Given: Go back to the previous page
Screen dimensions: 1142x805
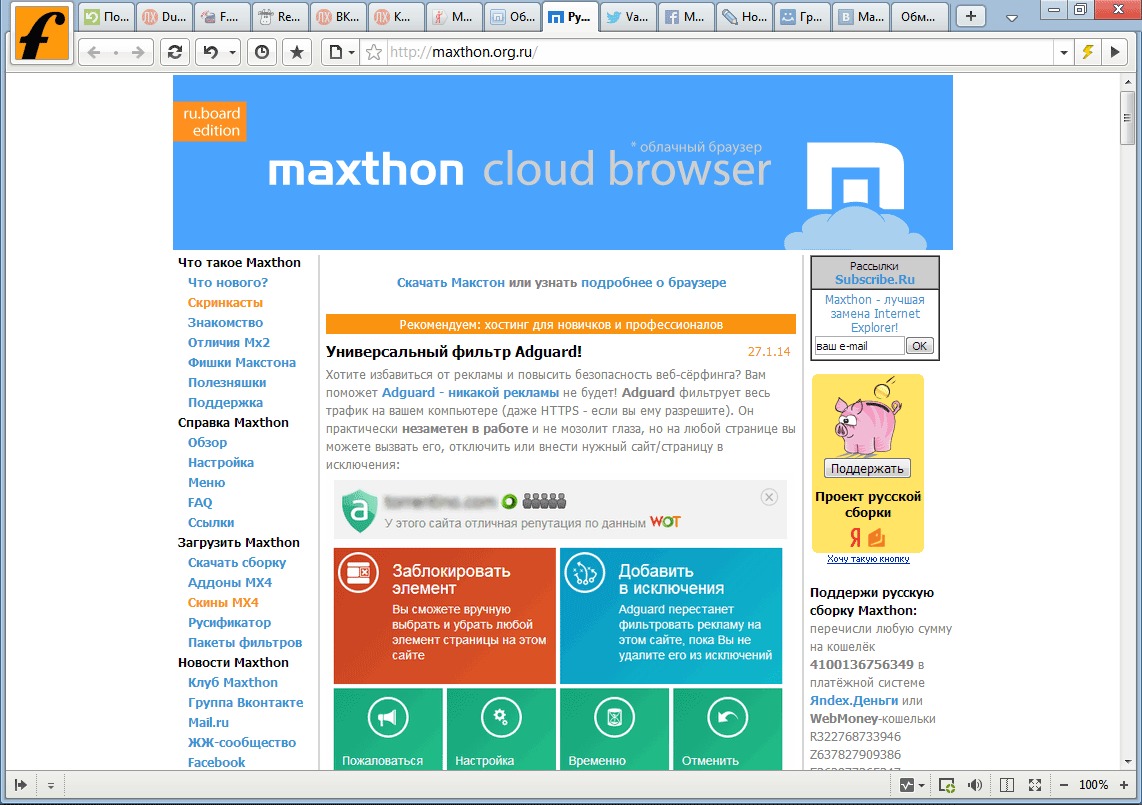Looking at the screenshot, I should click(94, 52).
